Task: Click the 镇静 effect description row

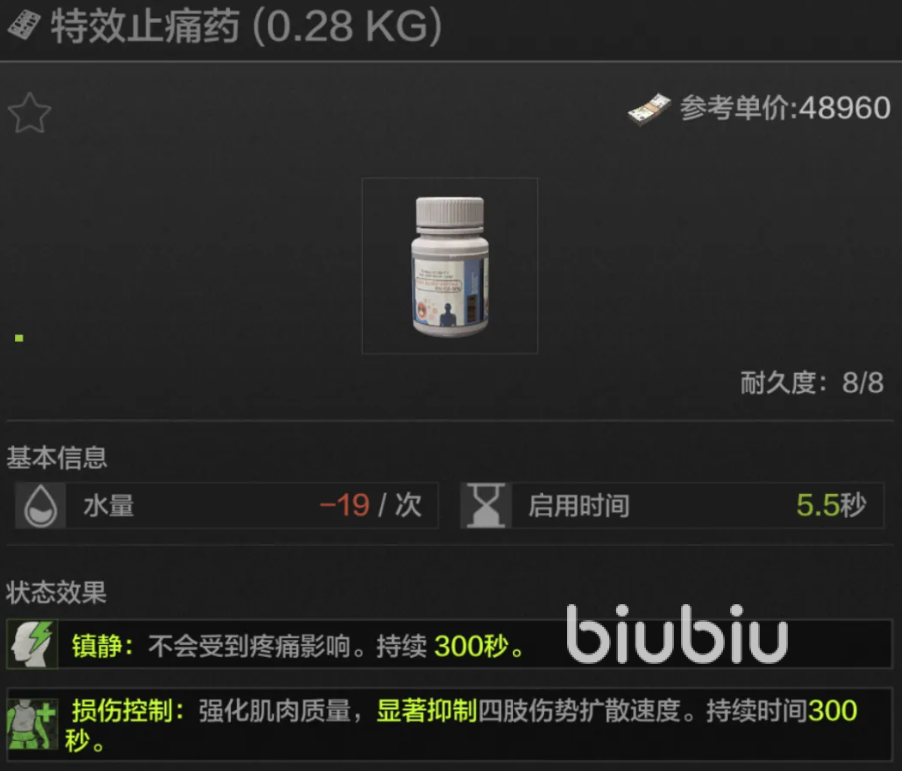Action: pyautogui.click(x=449, y=644)
